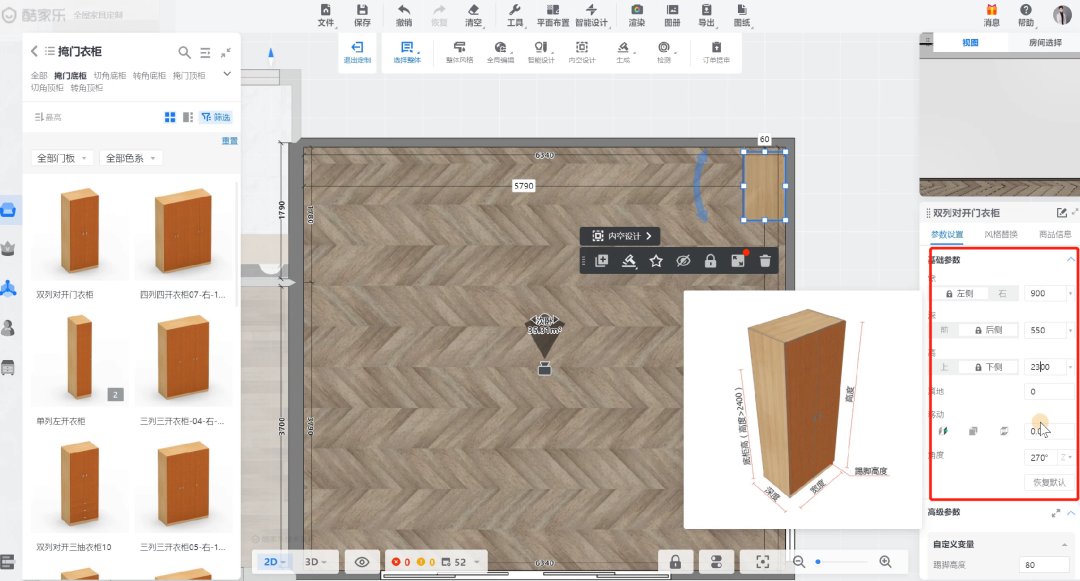
Task: Open the 整体风格 paint roller tool
Action: tap(459, 48)
